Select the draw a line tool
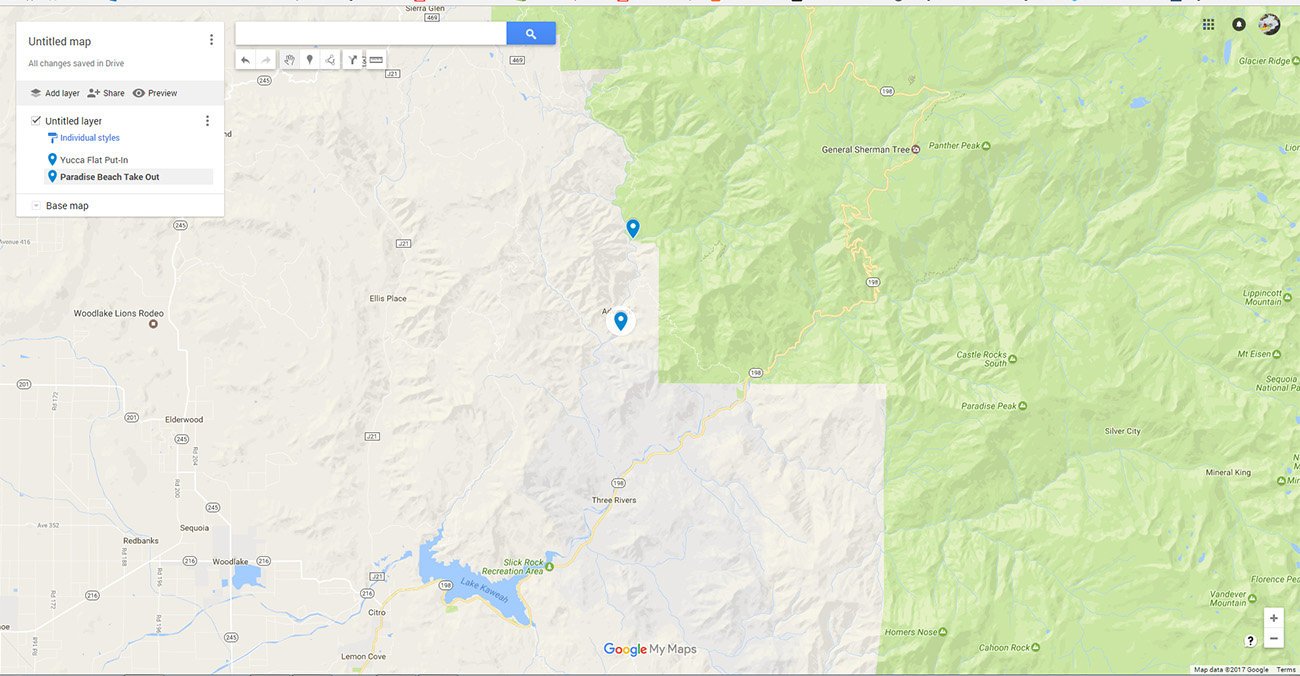Image resolution: width=1300 pixels, height=676 pixels. pos(330,60)
